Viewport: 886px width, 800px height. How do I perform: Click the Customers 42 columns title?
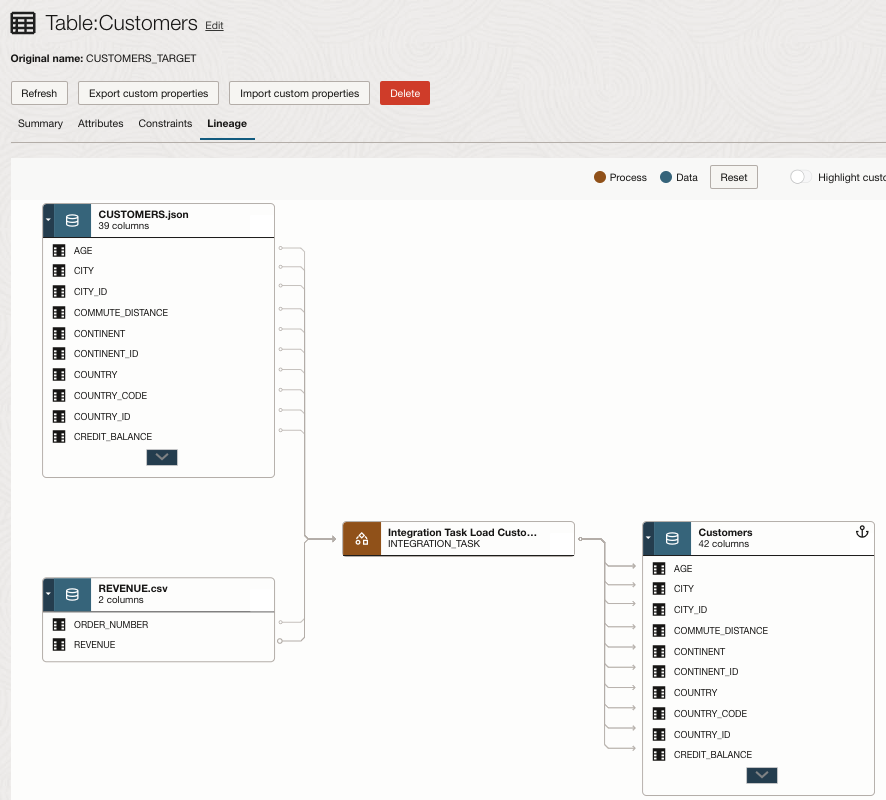click(x=726, y=538)
